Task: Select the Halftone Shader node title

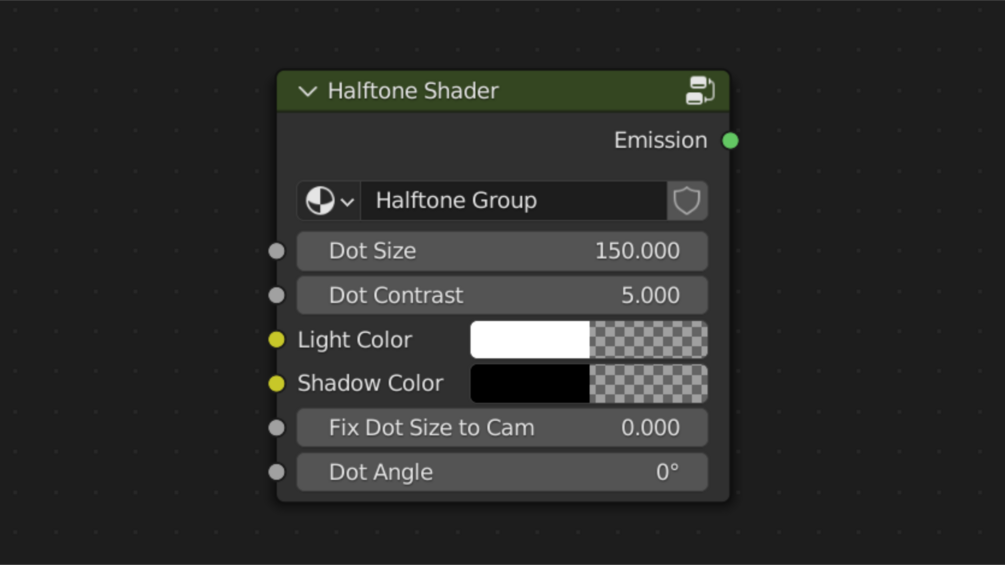Action: click(413, 91)
